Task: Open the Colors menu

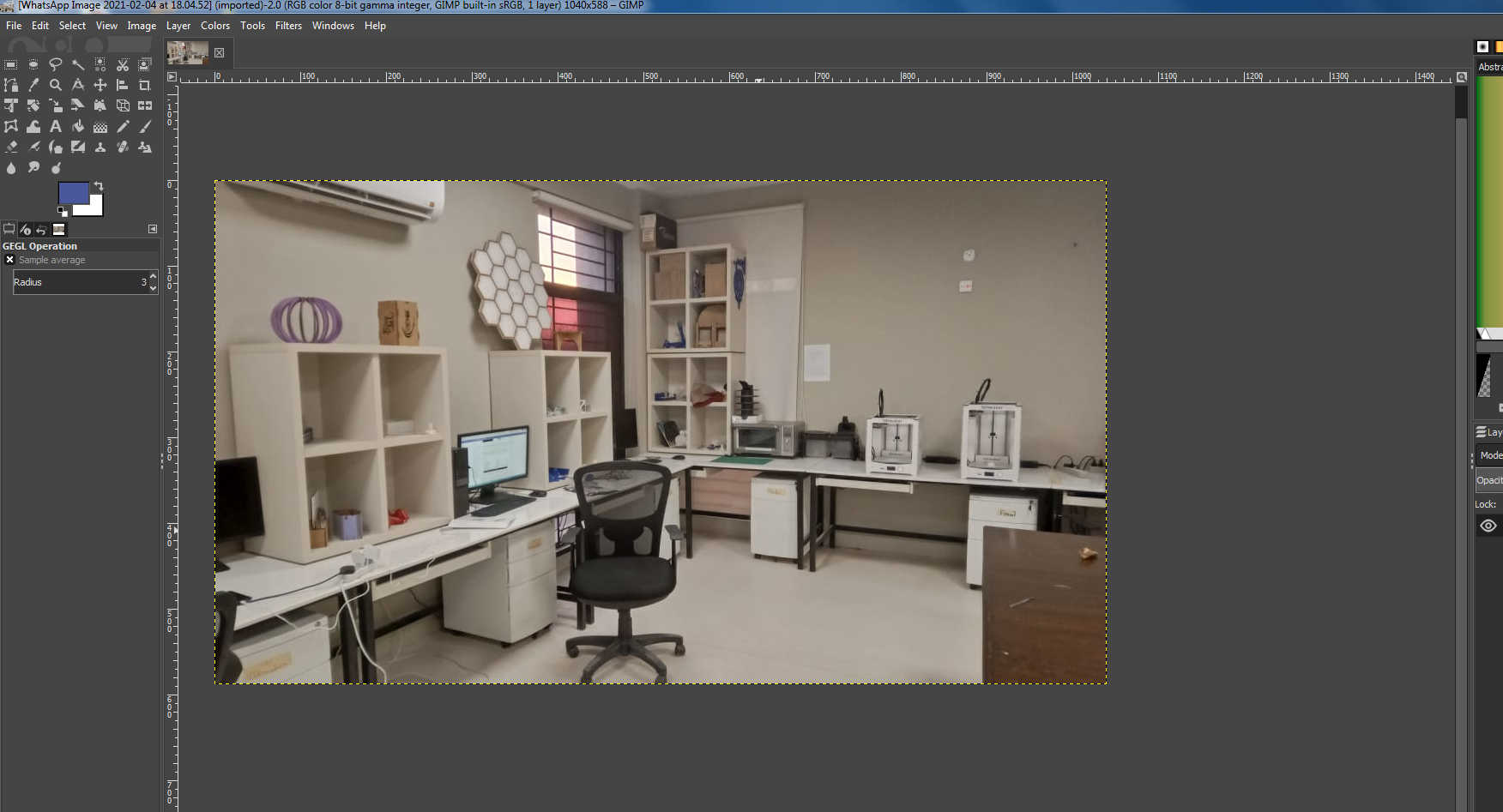Action: point(215,26)
